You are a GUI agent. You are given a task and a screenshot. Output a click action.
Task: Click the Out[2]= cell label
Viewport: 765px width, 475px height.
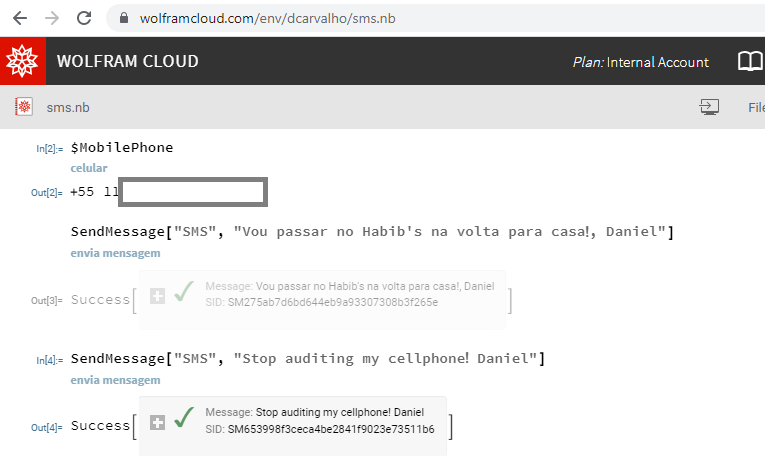pos(47,193)
